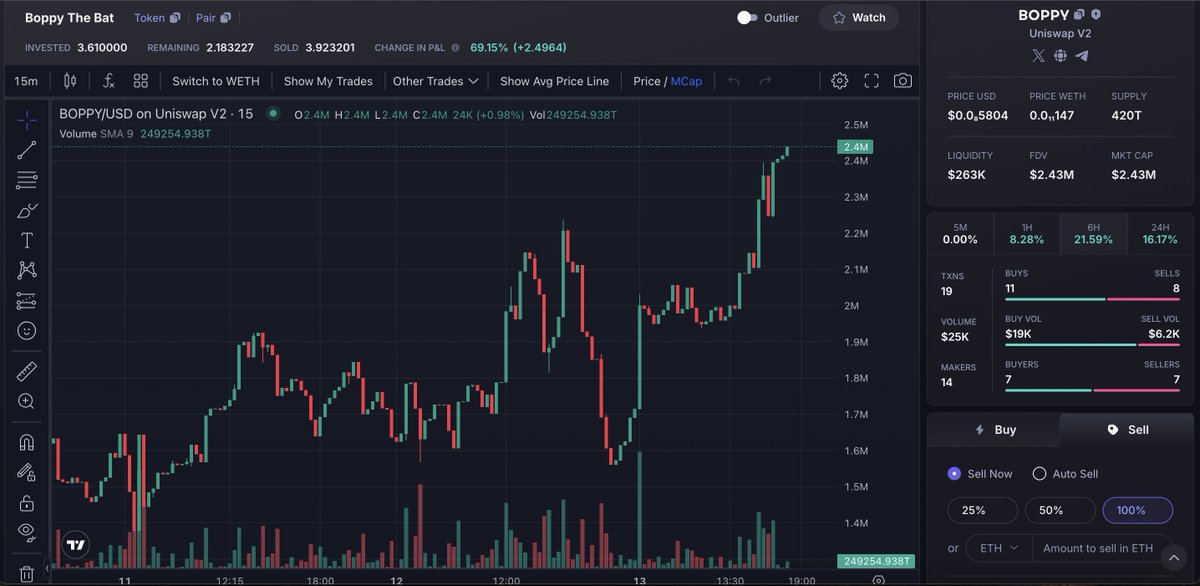Open BOPPY's website globe link
This screenshot has width=1200, height=586.
pyautogui.click(x=1060, y=55)
